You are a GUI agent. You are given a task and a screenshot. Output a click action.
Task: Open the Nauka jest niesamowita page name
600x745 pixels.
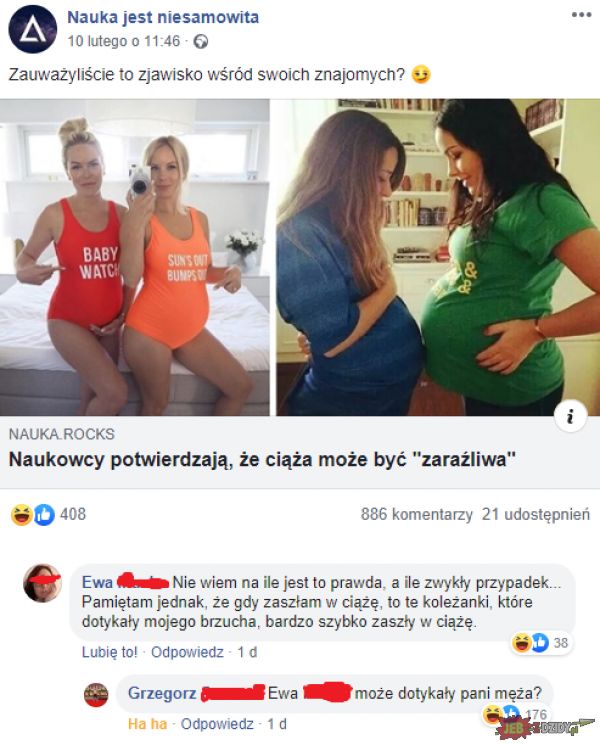163,18
